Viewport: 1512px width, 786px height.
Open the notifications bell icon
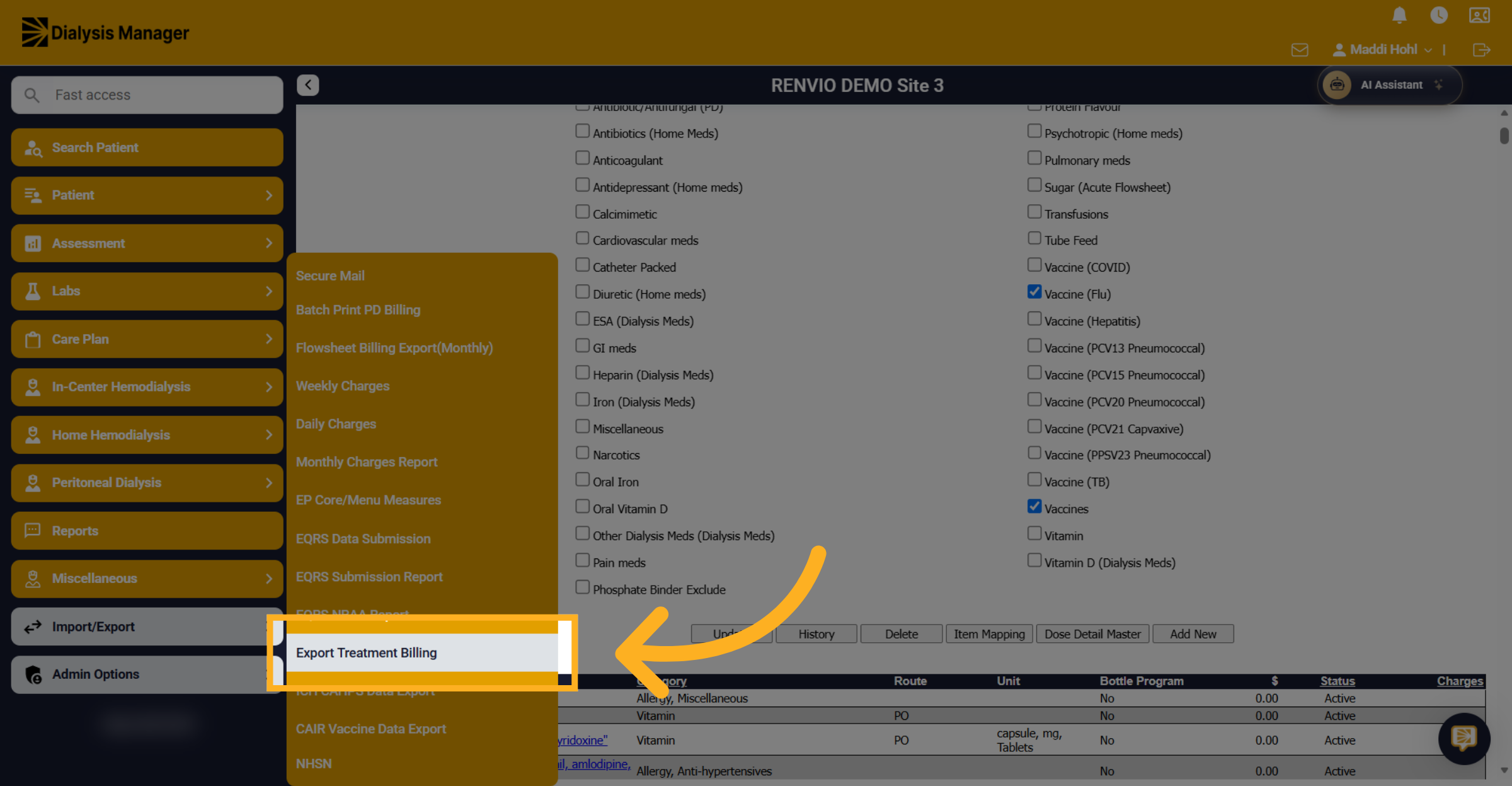click(x=1399, y=15)
